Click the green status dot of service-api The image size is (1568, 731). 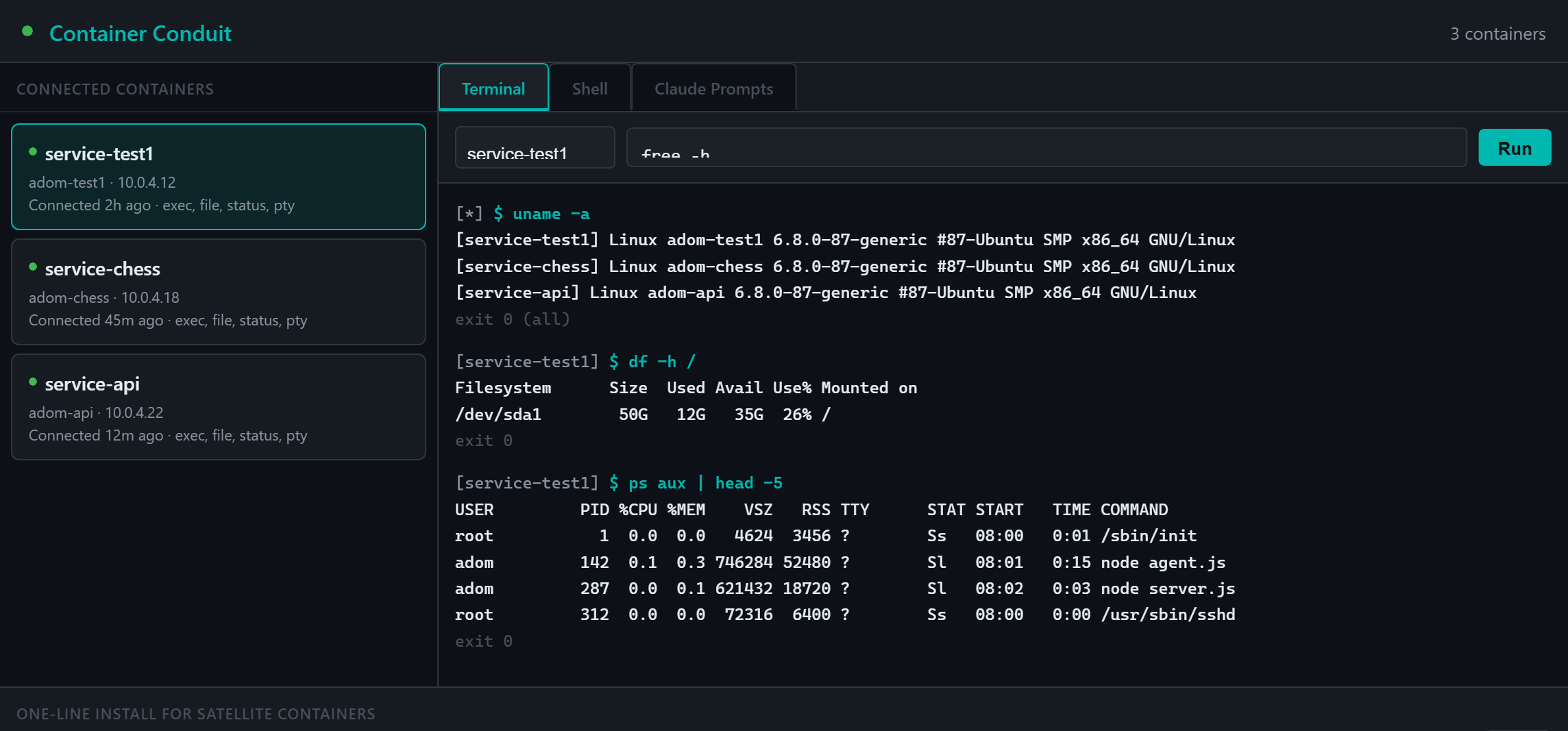[33, 382]
